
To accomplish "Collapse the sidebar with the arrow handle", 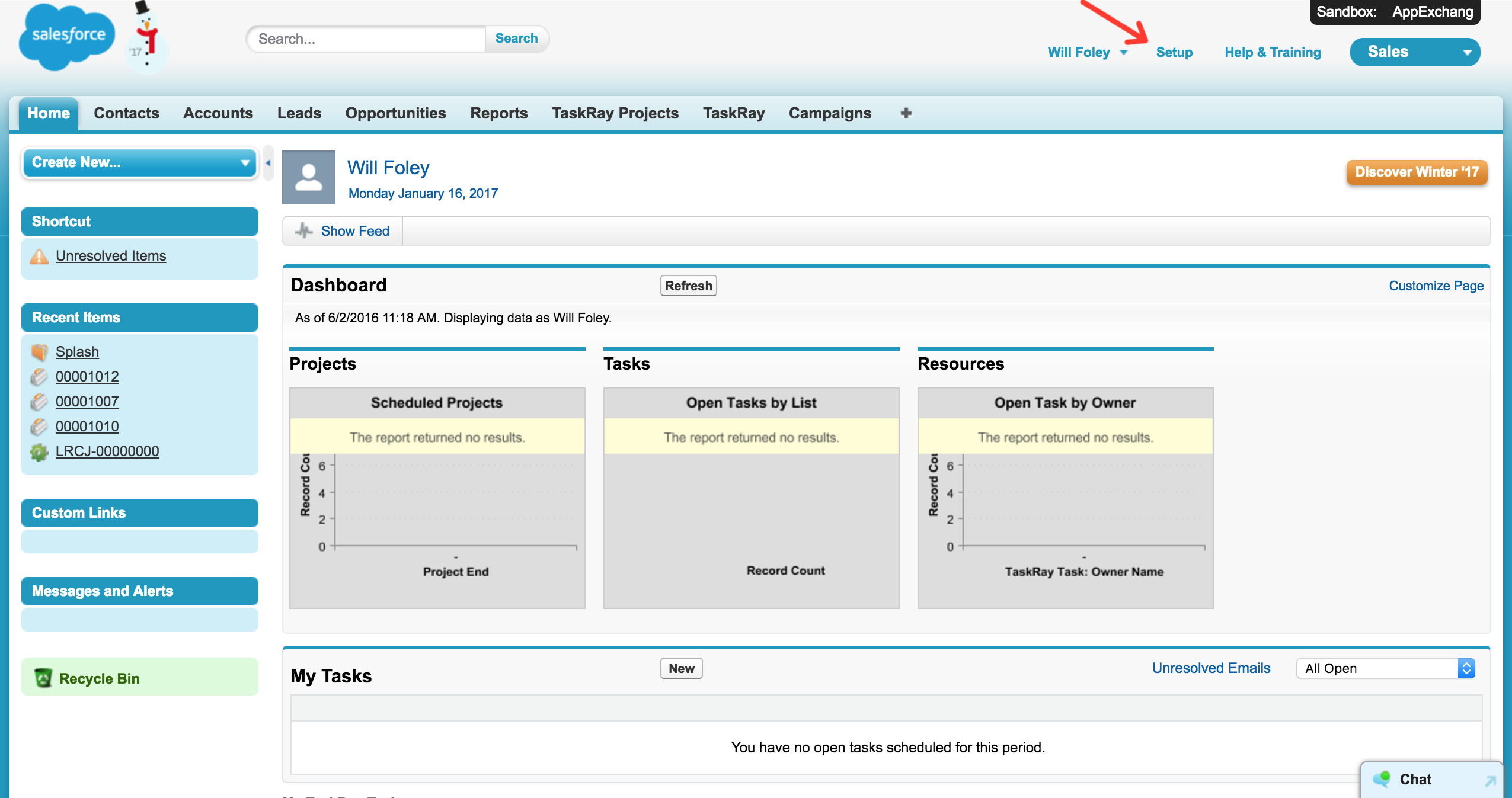I will pos(268,163).
